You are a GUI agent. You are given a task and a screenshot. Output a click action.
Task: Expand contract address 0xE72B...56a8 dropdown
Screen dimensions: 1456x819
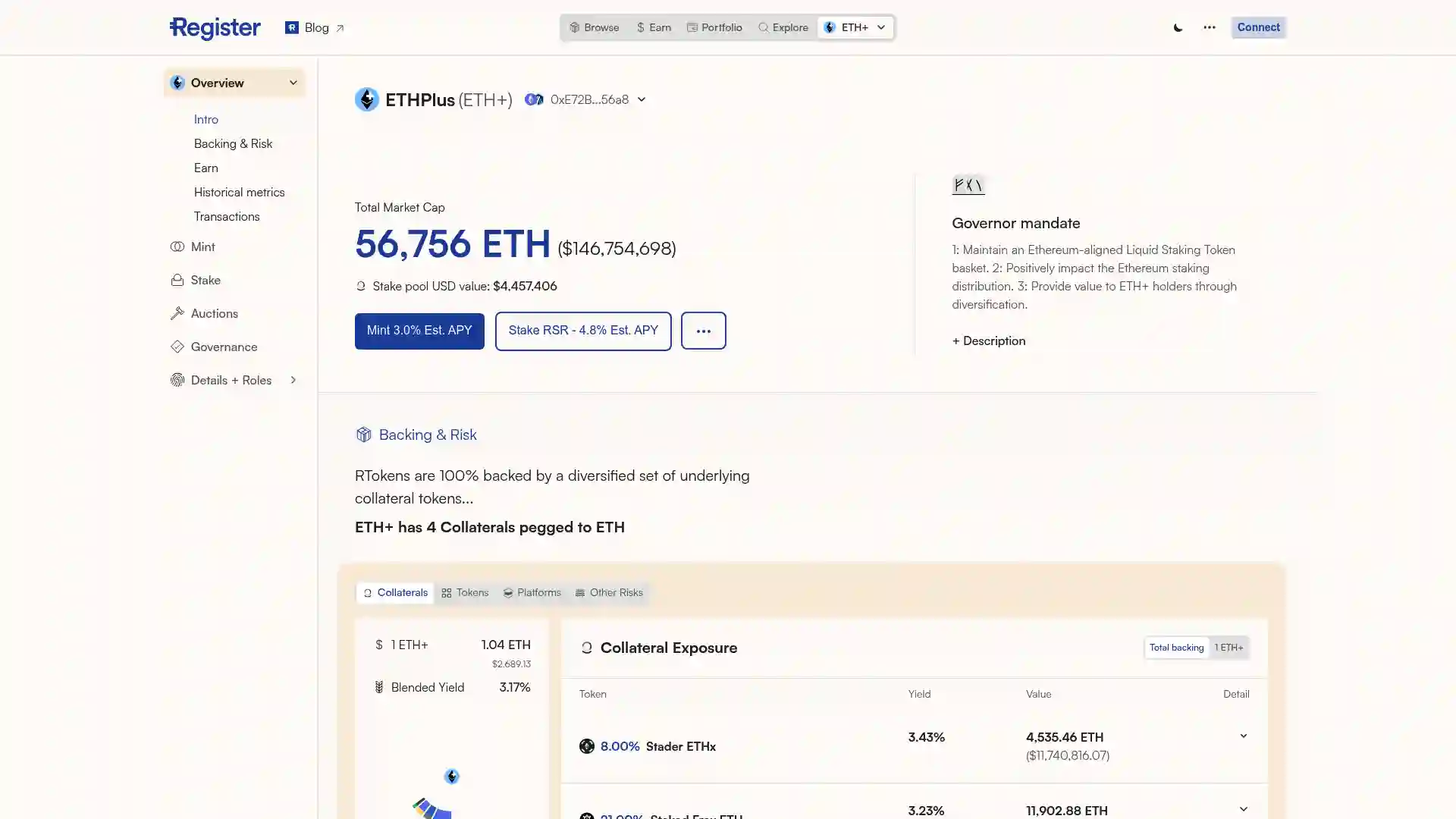[642, 99]
